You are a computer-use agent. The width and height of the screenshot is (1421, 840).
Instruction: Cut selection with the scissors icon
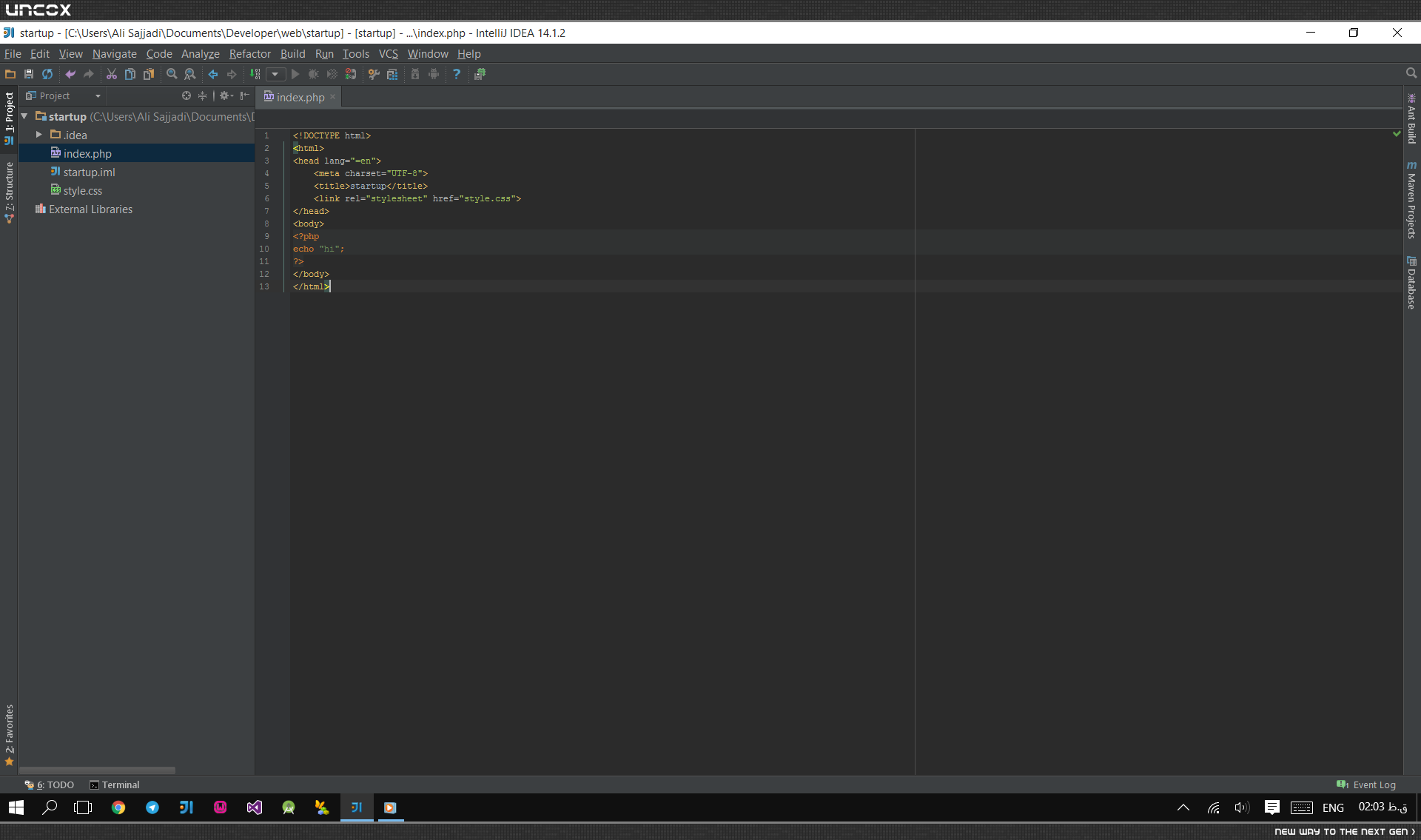point(112,74)
